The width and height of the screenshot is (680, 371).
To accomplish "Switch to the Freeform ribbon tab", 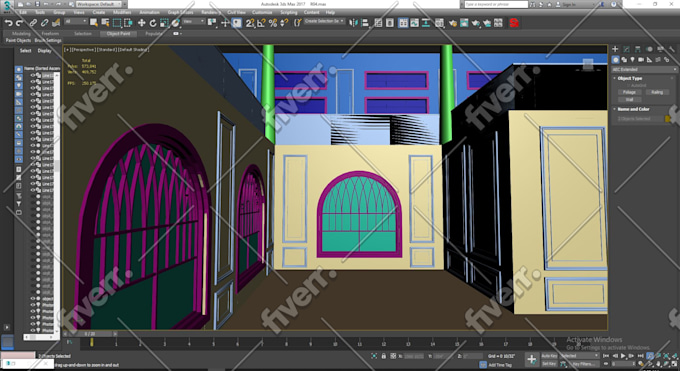I will point(50,33).
